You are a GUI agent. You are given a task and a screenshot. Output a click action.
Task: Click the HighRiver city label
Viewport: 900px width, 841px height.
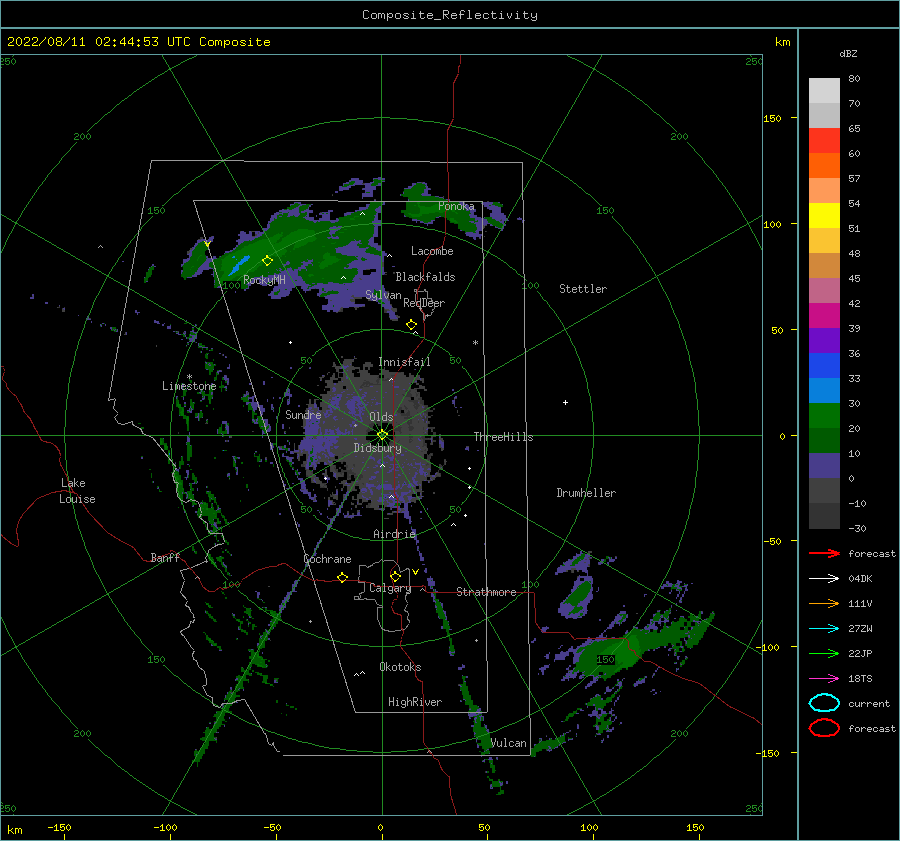pos(415,702)
